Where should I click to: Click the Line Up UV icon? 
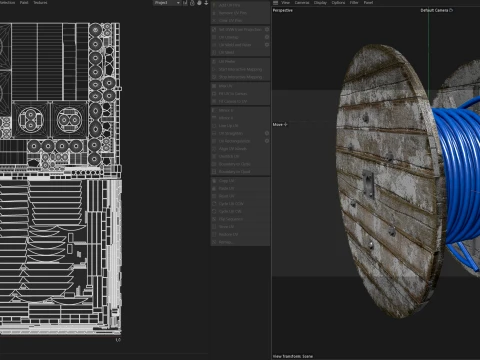(x=214, y=126)
